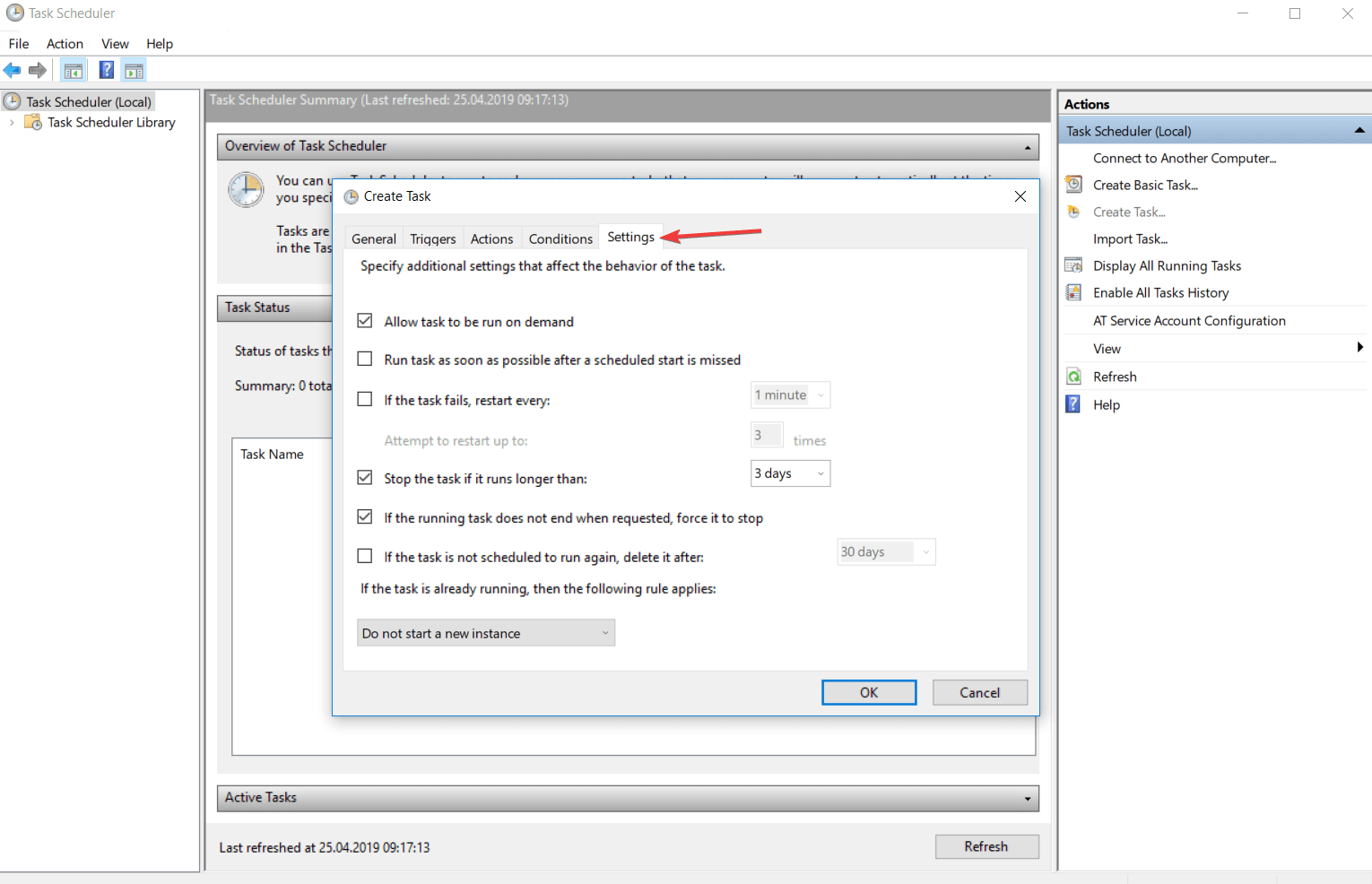Confirm the task with the OK button
Image resolution: width=1372 pixels, height=884 pixels.
point(868,692)
